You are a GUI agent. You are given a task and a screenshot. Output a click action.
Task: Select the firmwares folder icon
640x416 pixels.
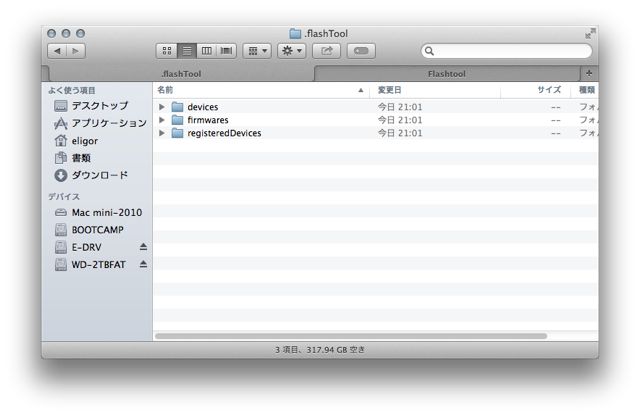pos(177,120)
